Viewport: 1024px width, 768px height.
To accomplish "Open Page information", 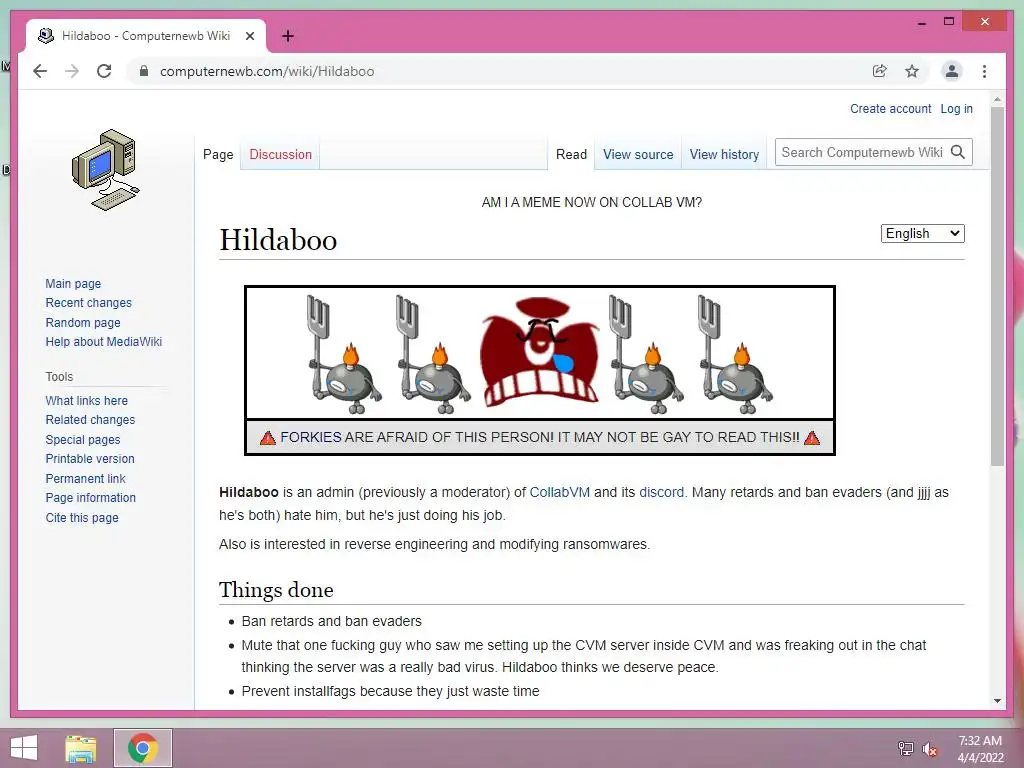I will (x=91, y=498).
